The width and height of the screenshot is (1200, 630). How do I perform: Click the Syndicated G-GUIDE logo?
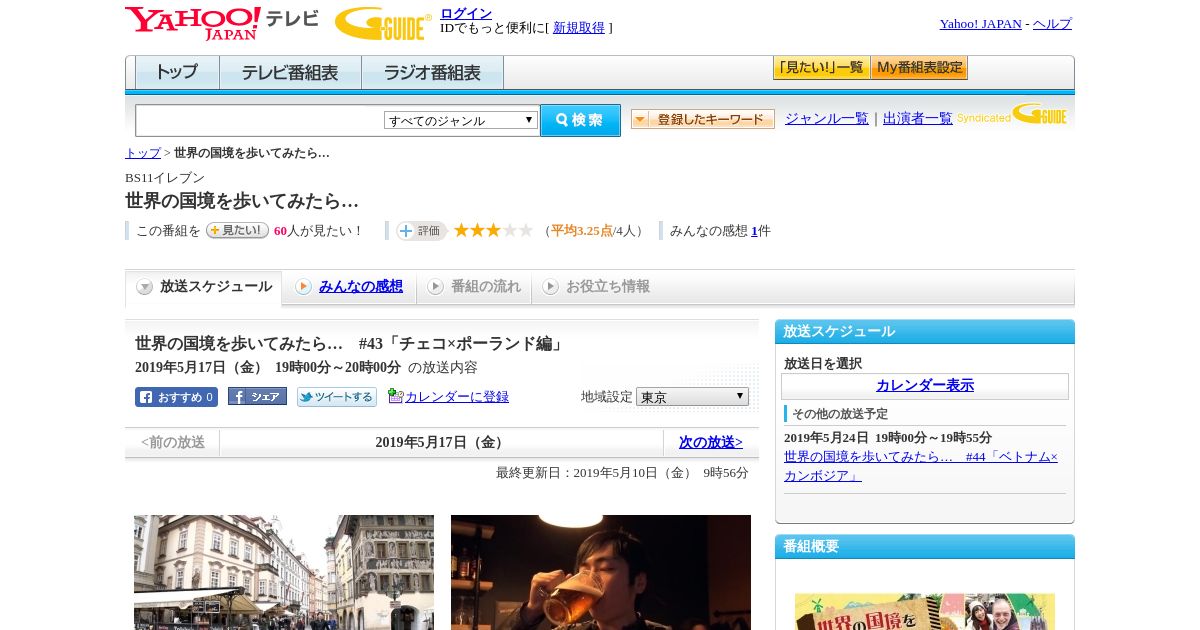click(x=1012, y=115)
